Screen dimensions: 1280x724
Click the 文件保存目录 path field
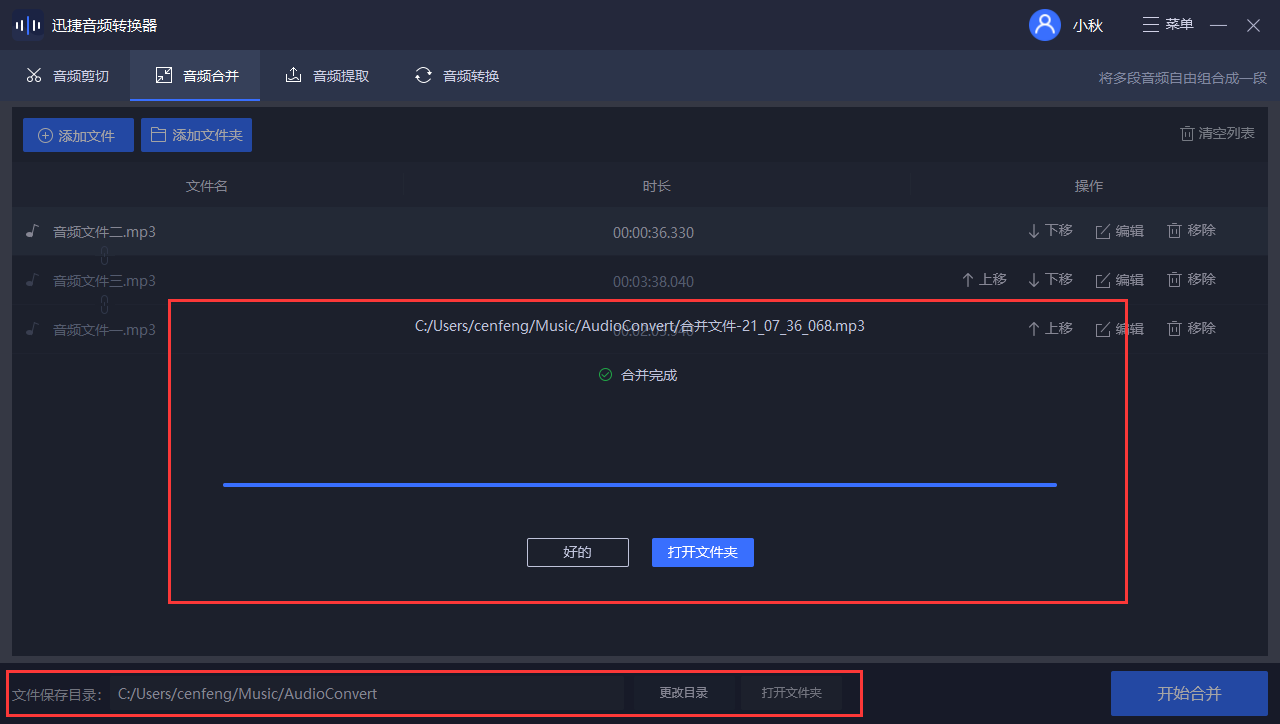point(367,693)
